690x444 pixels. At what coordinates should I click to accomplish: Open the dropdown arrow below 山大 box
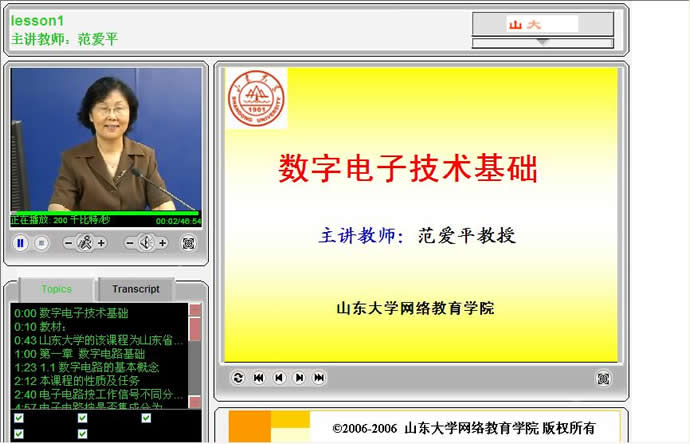click(543, 43)
